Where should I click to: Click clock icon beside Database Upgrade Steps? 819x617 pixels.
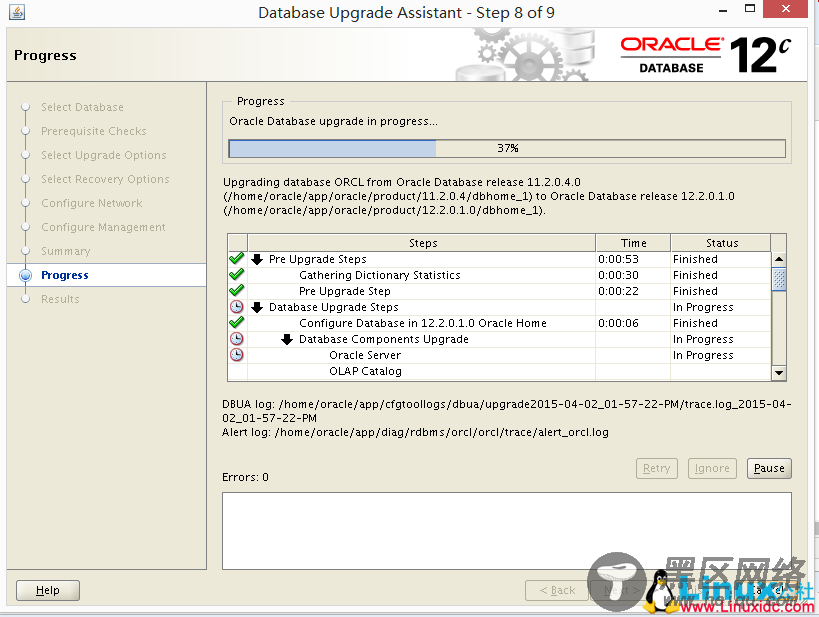(x=237, y=307)
